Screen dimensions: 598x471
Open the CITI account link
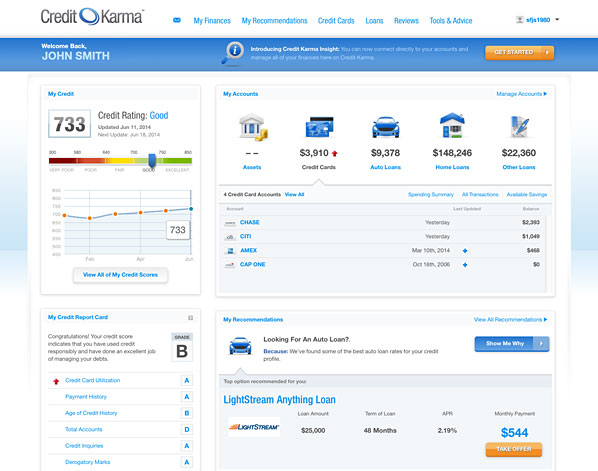pos(245,236)
